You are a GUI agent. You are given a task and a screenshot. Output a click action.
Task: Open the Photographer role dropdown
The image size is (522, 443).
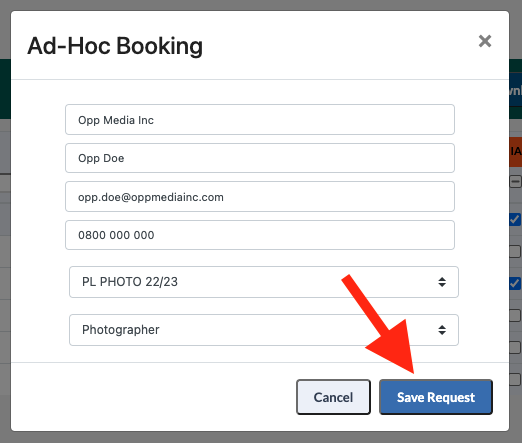[264, 330]
